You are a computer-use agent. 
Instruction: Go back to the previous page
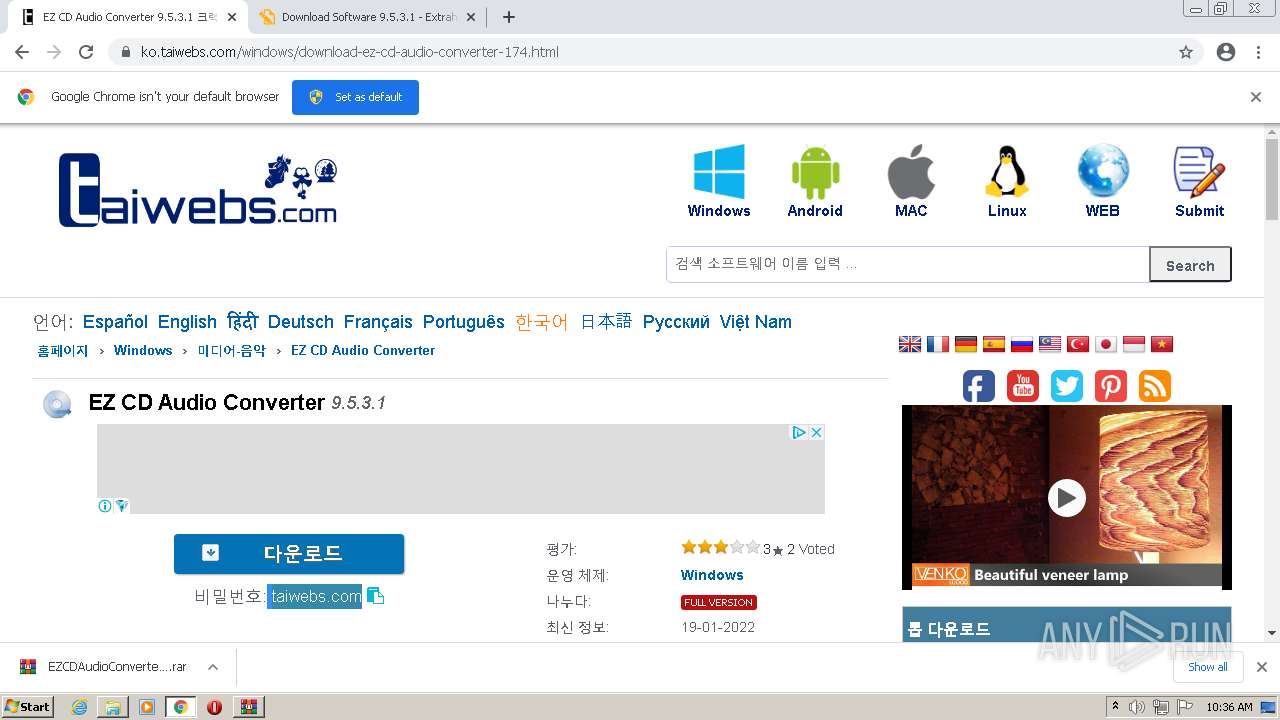22,52
